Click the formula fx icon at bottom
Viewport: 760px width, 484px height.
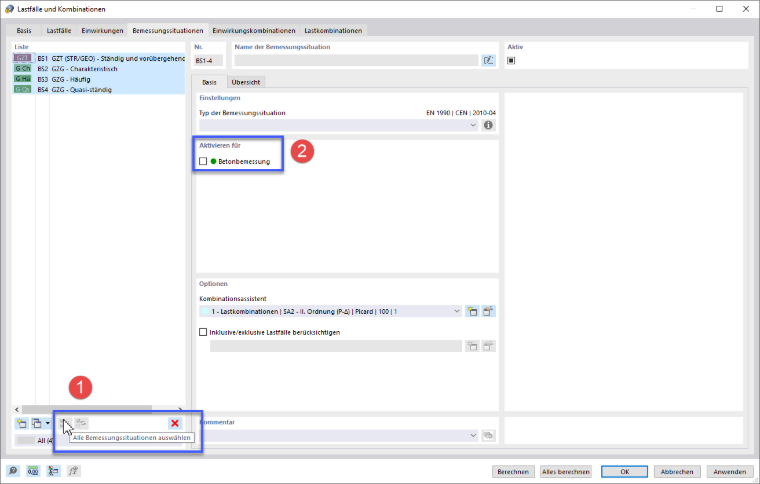[73, 471]
